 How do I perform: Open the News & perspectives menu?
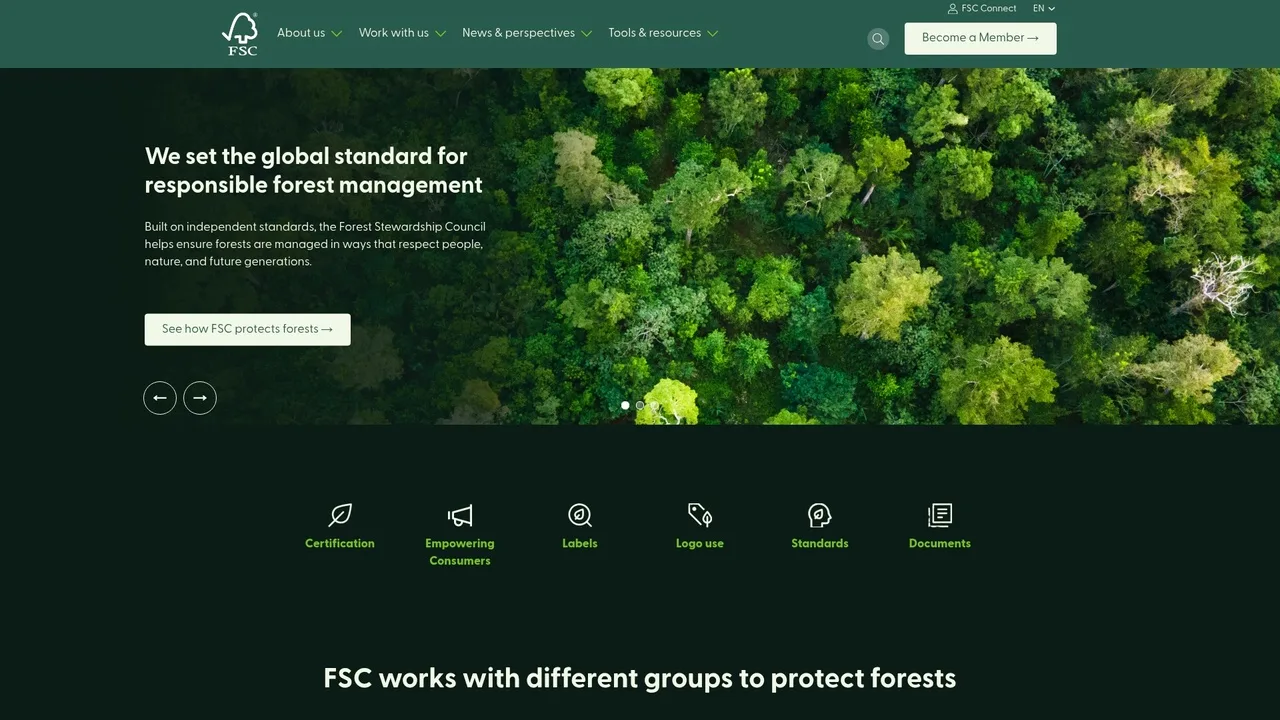click(x=518, y=33)
